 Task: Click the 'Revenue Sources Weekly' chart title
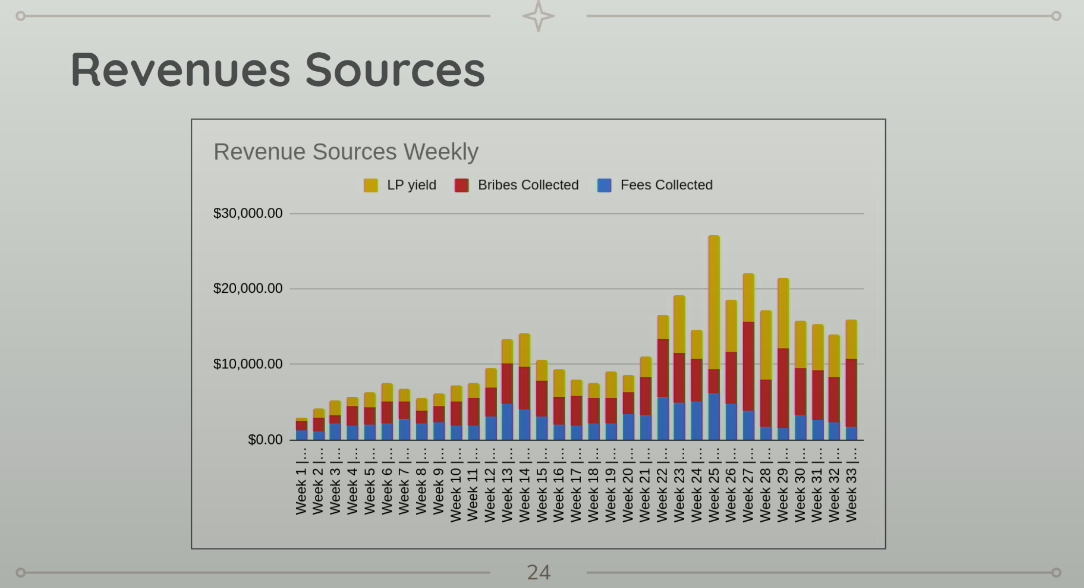click(346, 152)
